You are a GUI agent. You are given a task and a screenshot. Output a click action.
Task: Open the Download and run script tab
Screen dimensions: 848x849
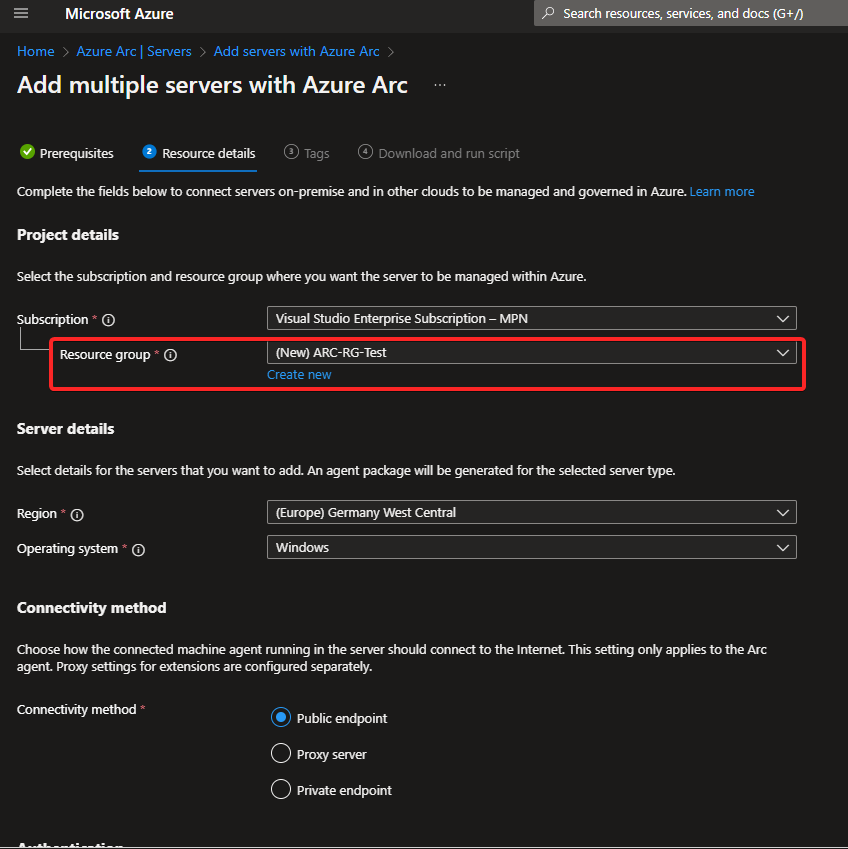click(x=438, y=152)
